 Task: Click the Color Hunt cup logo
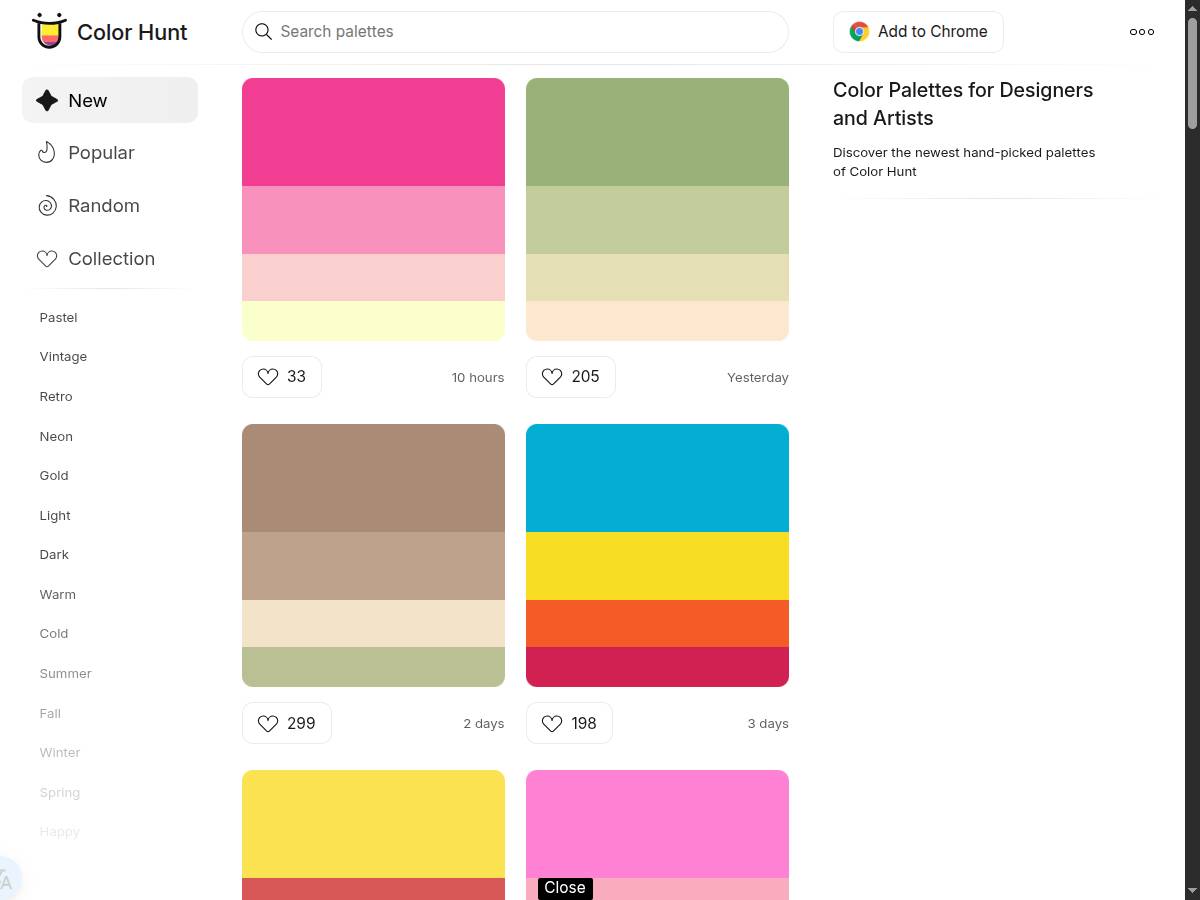point(48,31)
